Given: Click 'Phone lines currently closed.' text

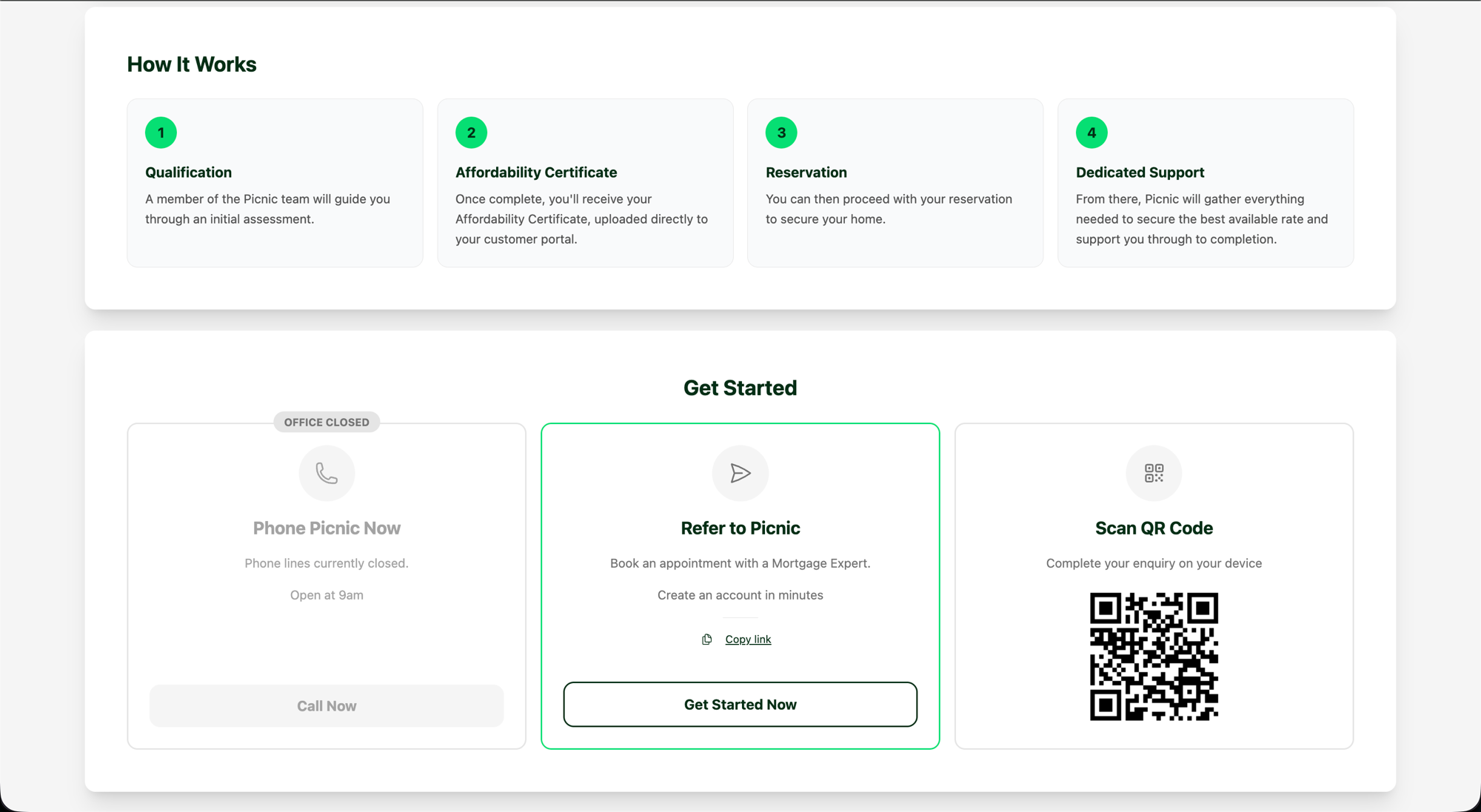Looking at the screenshot, I should [327, 563].
